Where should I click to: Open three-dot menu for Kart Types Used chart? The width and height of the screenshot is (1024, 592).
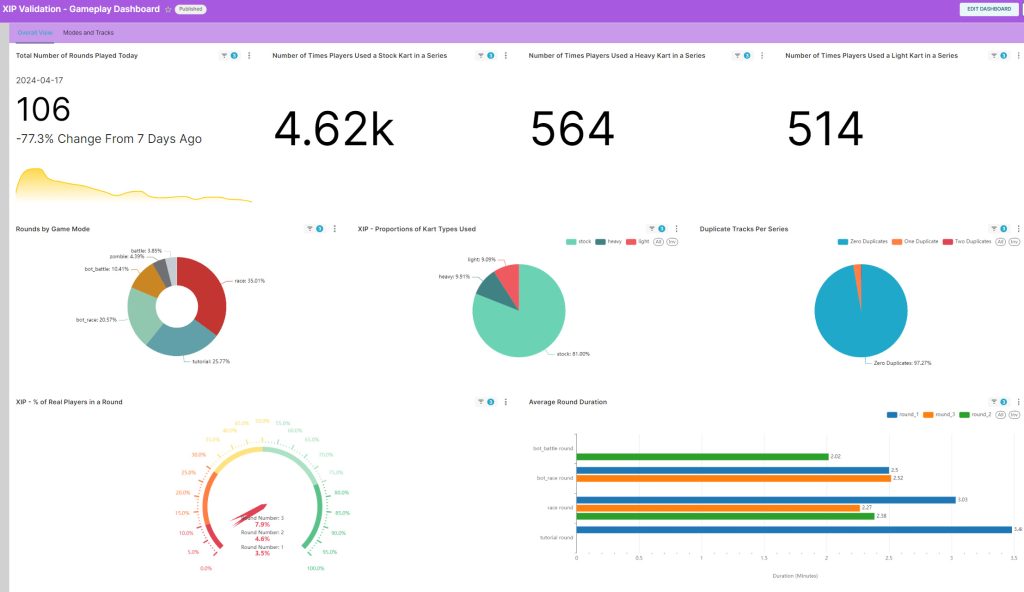click(676, 229)
